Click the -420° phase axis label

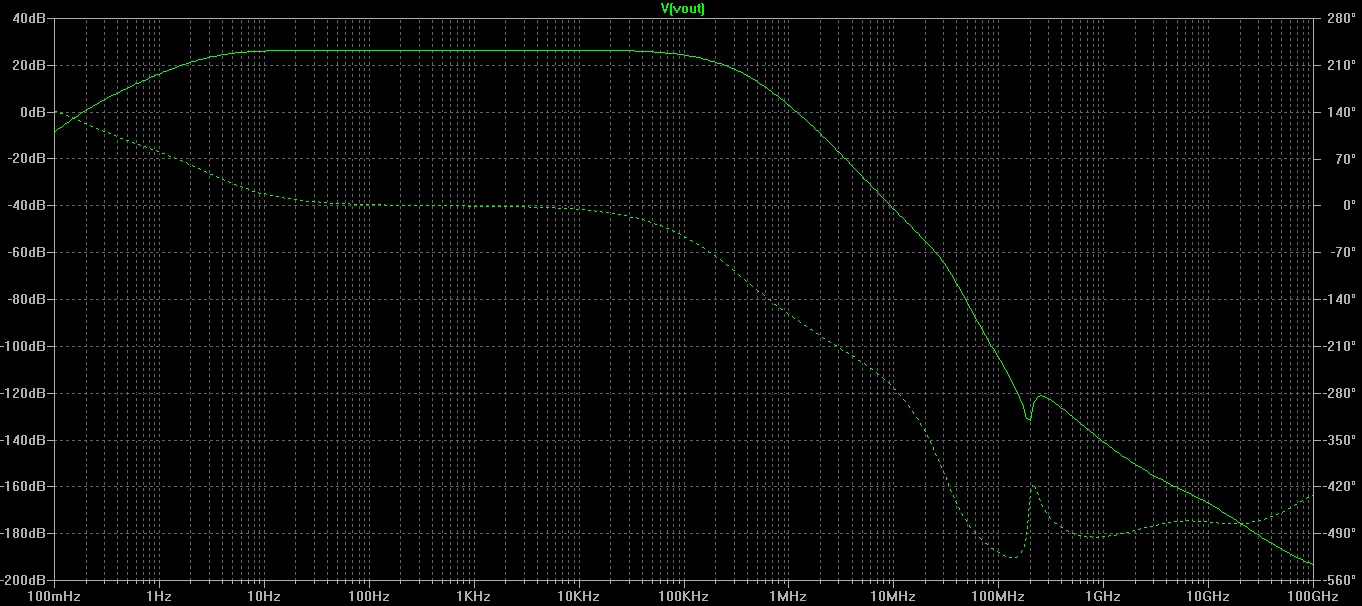(1339, 486)
